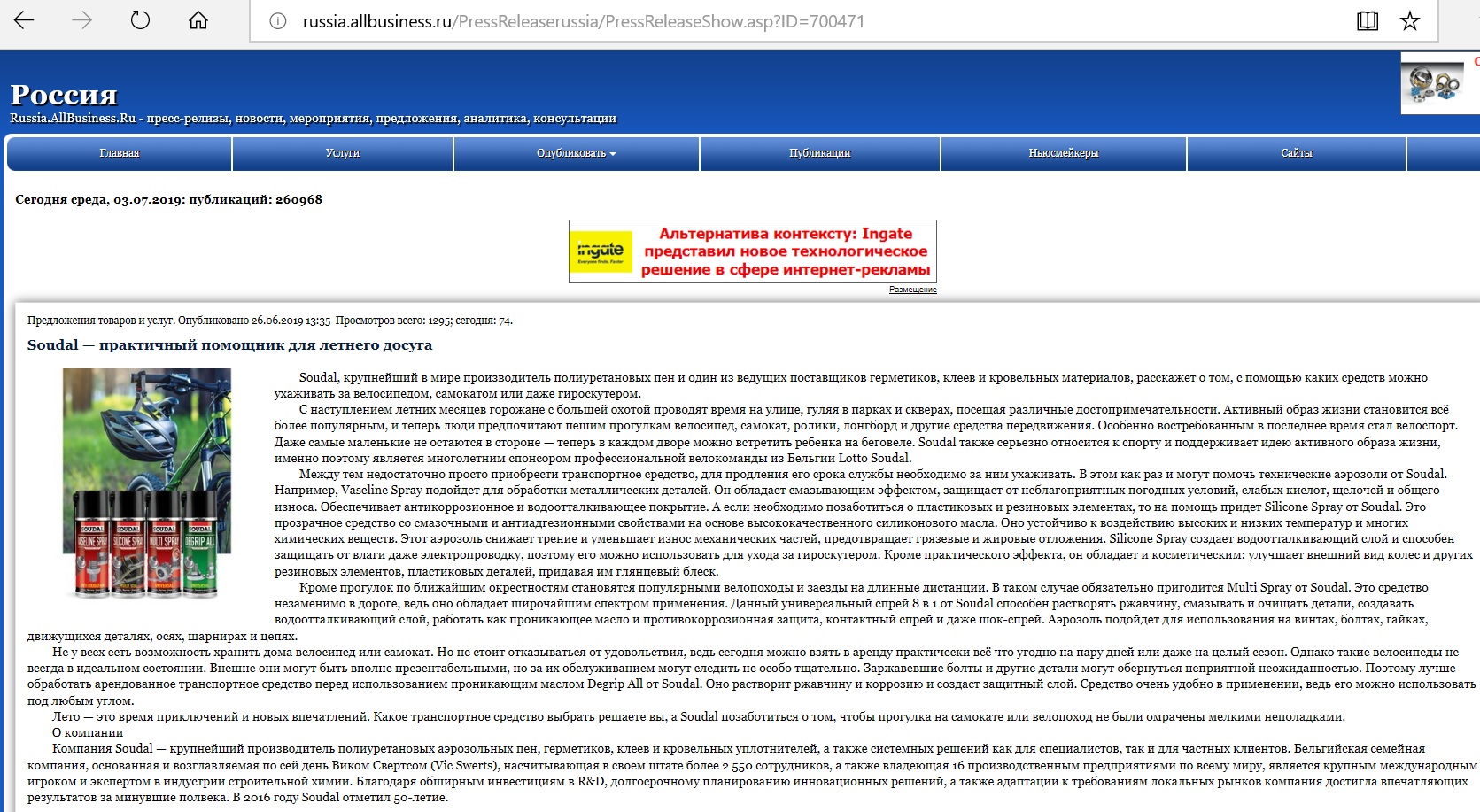Open reading view book icon

(1368, 21)
